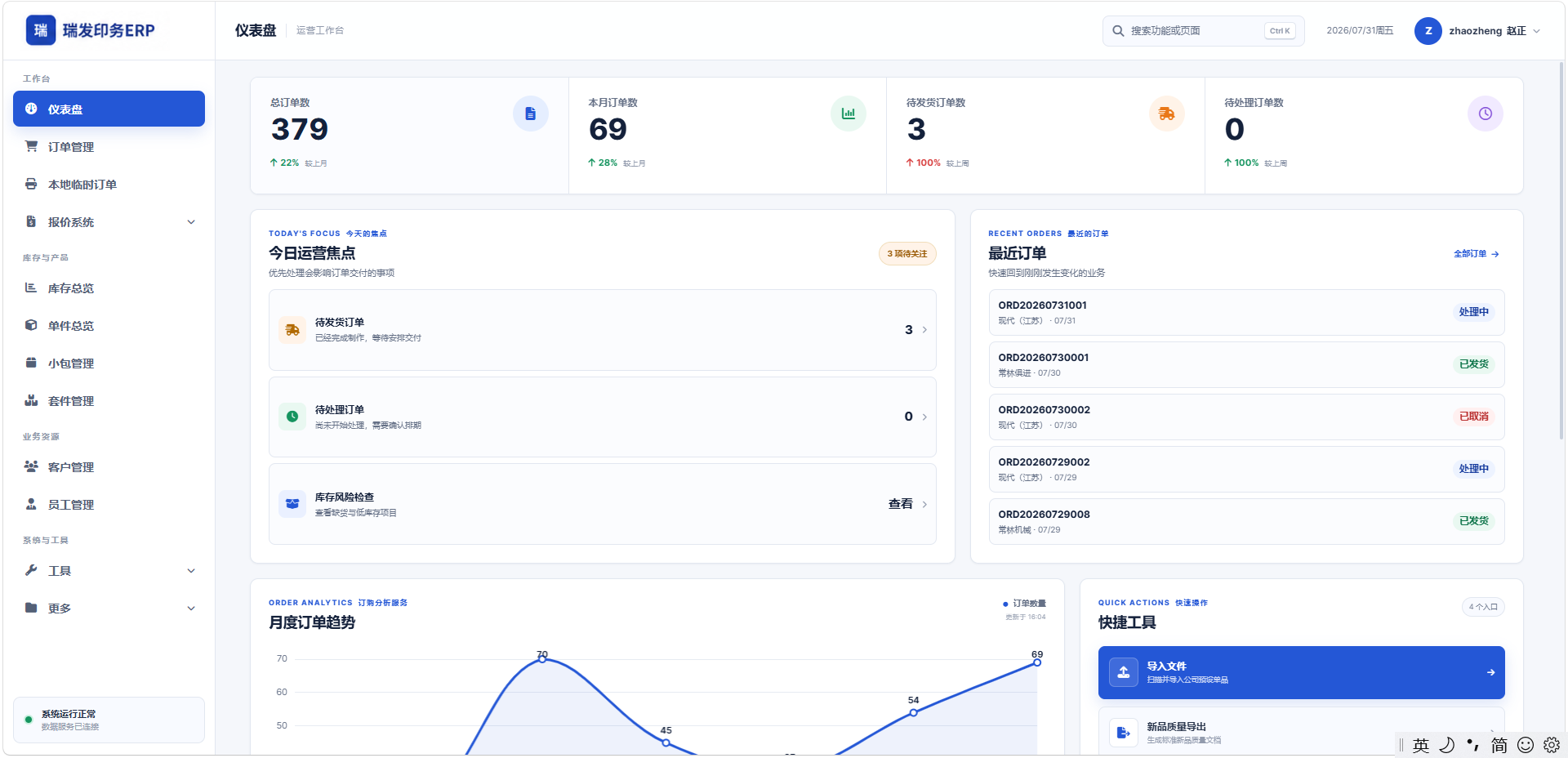Toggle IME punctuation mode indicator

click(1473, 745)
